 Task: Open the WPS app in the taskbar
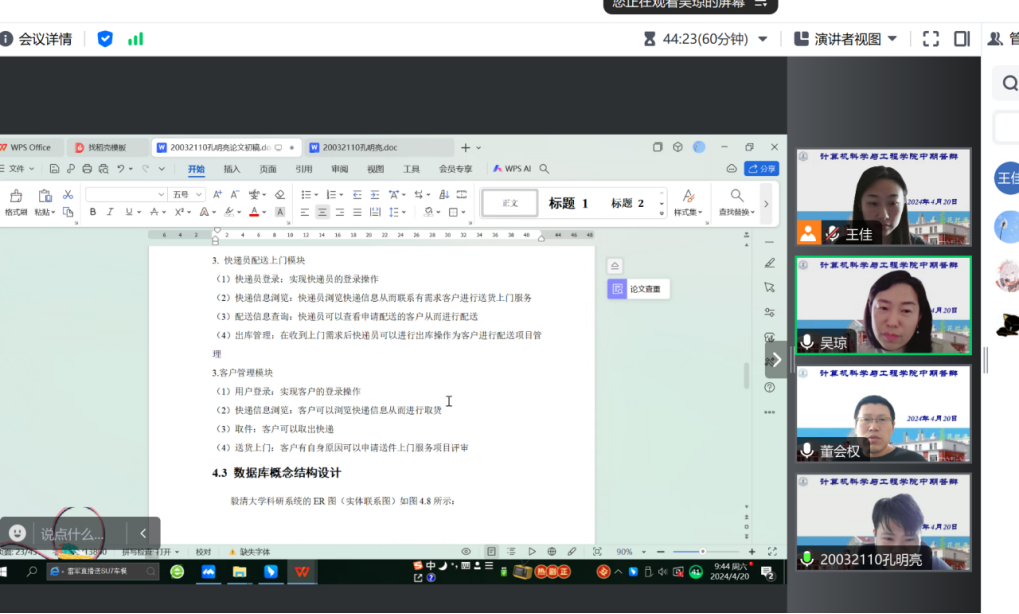[301, 572]
